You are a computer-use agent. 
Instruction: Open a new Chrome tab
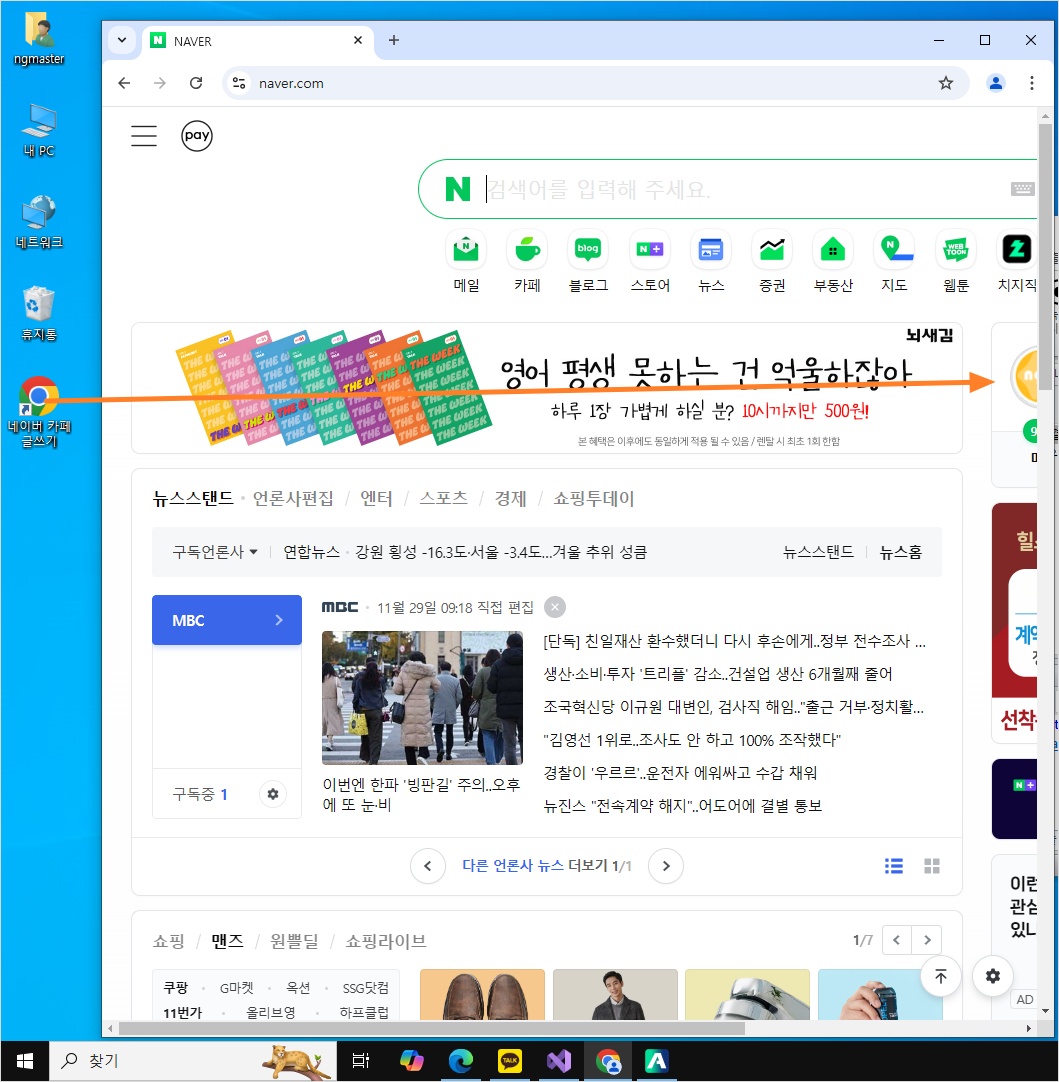point(393,40)
